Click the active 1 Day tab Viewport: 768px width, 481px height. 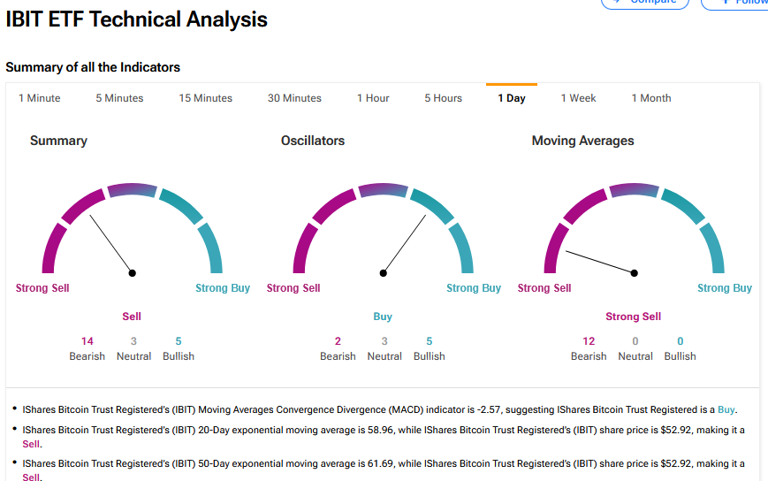tap(512, 98)
